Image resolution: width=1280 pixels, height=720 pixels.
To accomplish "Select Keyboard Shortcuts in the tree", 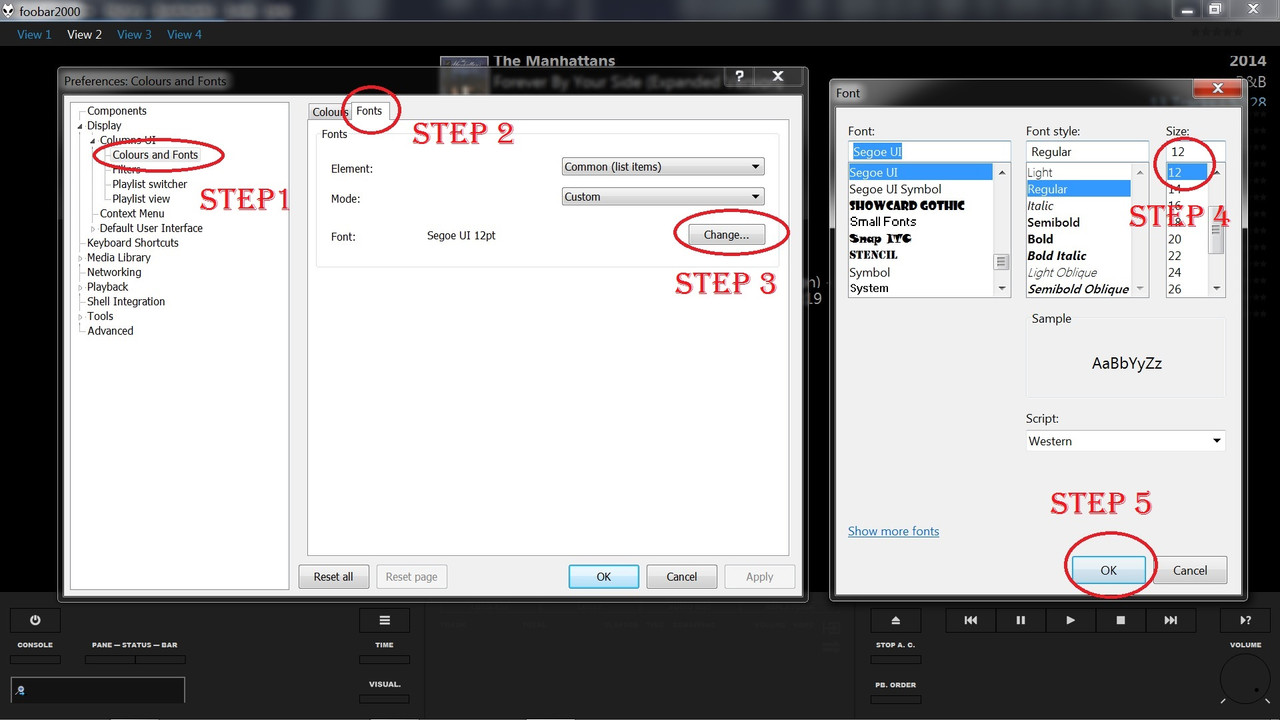I will pyautogui.click(x=133, y=243).
